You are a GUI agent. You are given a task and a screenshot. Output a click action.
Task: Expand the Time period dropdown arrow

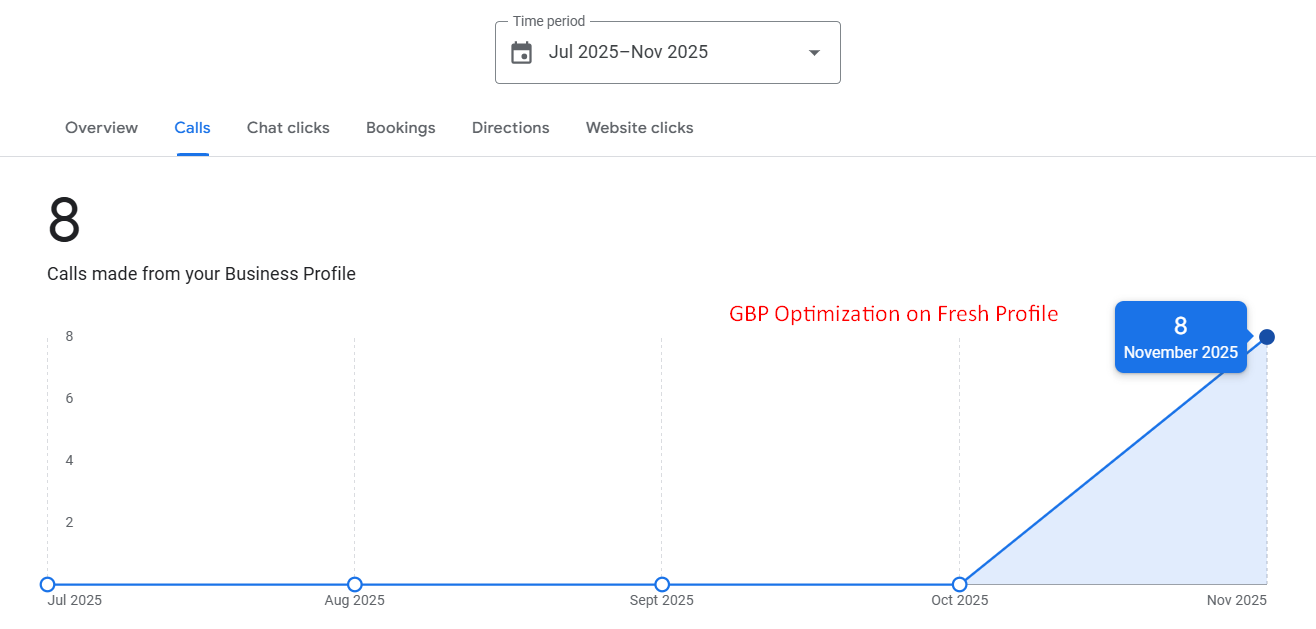point(814,53)
